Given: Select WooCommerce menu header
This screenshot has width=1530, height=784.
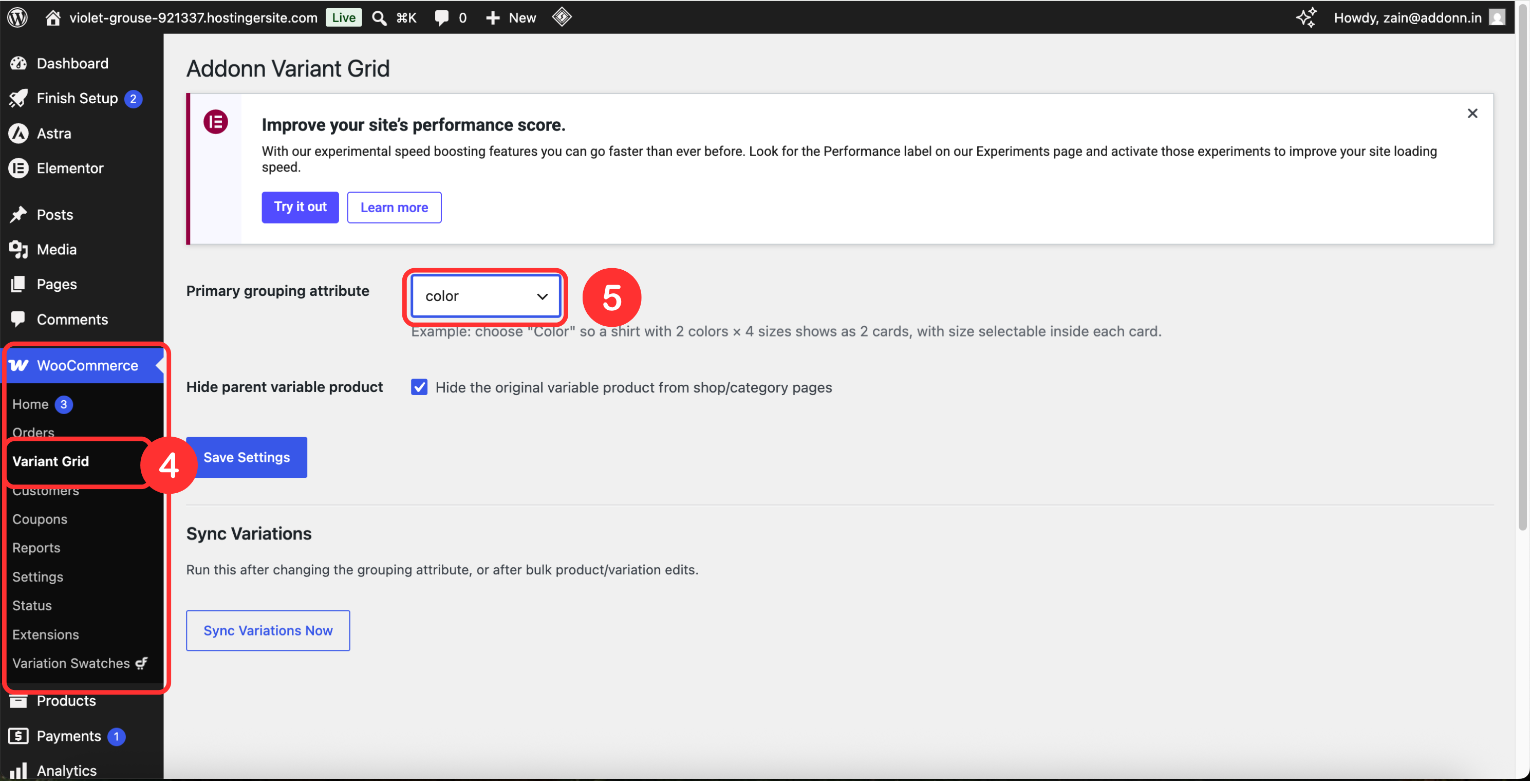Looking at the screenshot, I should click(x=82, y=365).
